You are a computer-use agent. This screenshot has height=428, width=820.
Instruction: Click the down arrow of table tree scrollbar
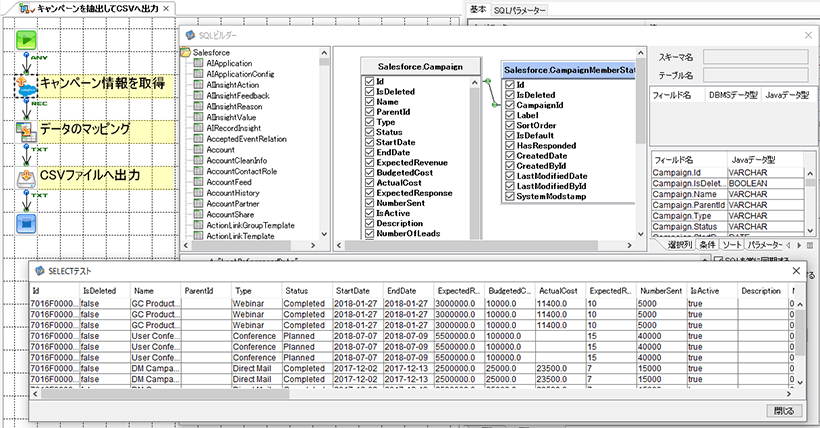(x=324, y=234)
